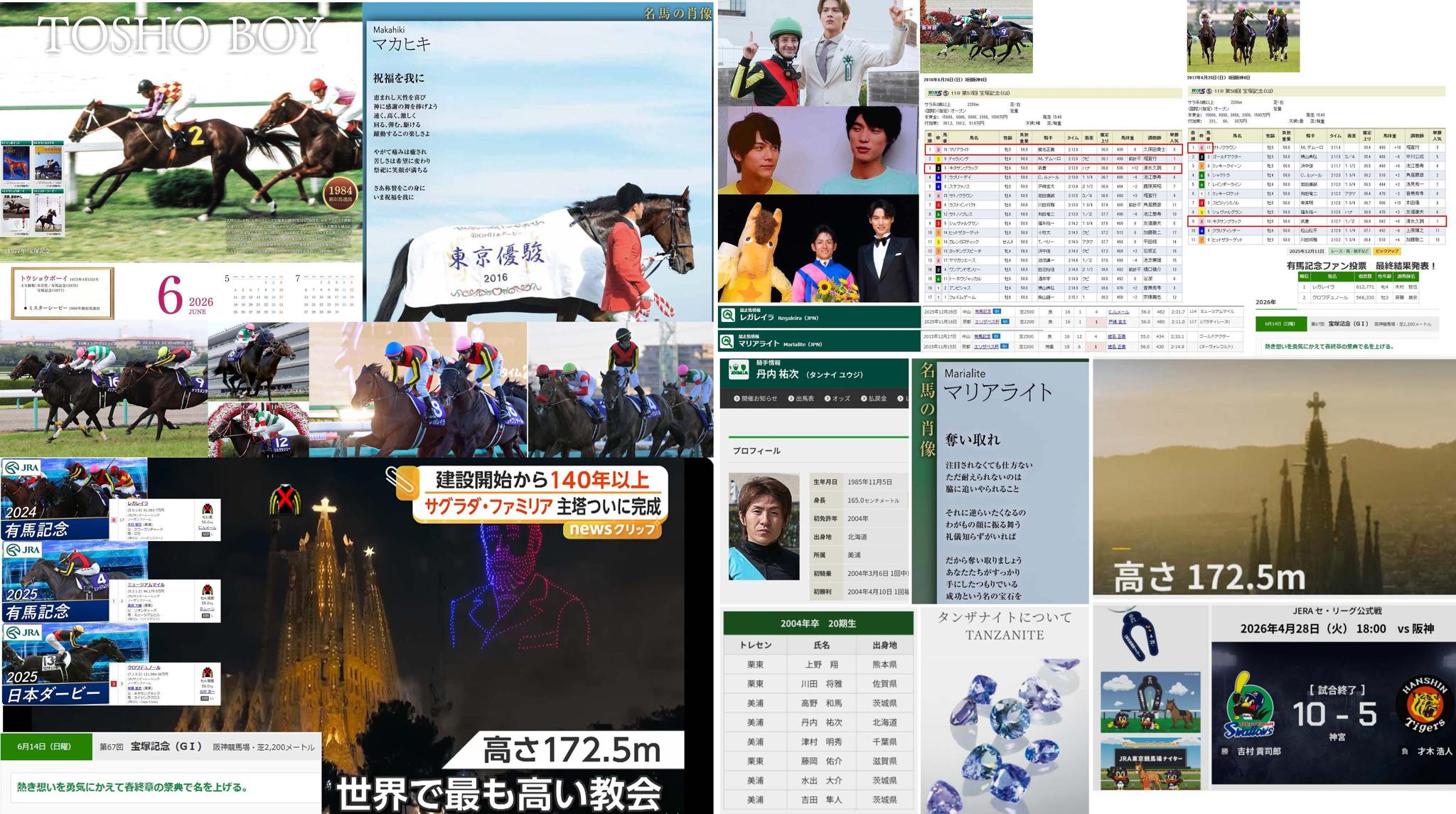Click the JRA logo on 2025 日本ダービー banner
The image size is (1456, 814).
22,633
